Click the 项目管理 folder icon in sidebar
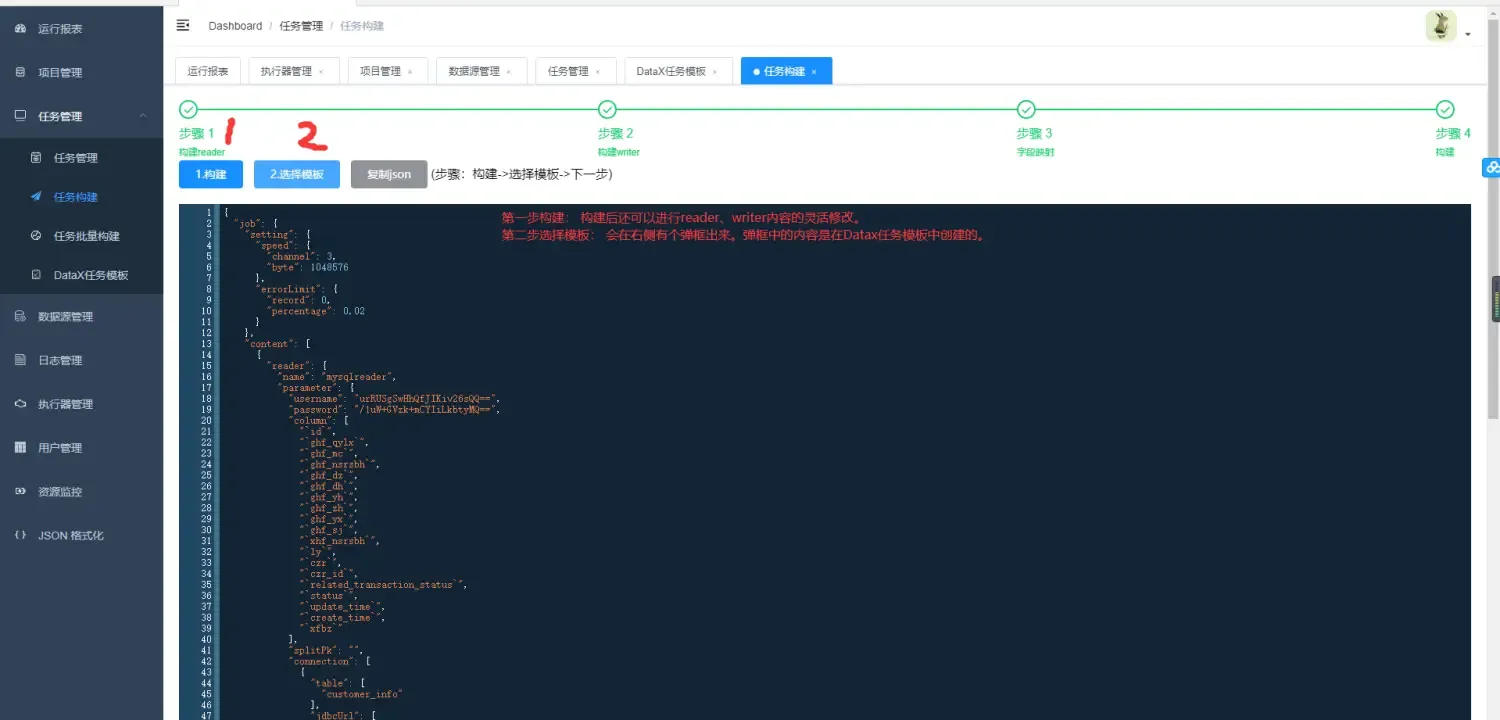 [21, 71]
